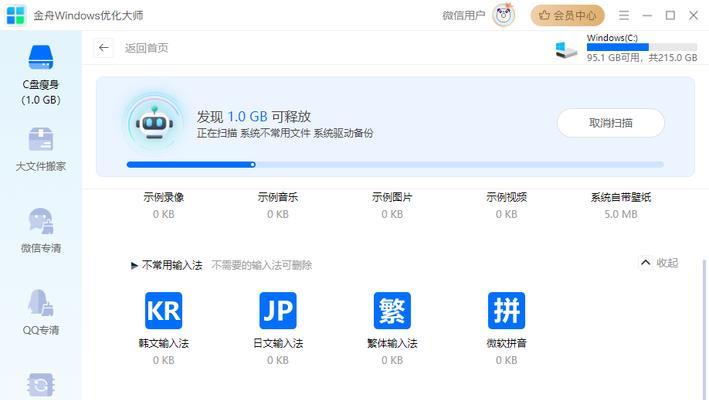Click the scanning status text line
The height and width of the screenshot is (400, 709).
285,133
